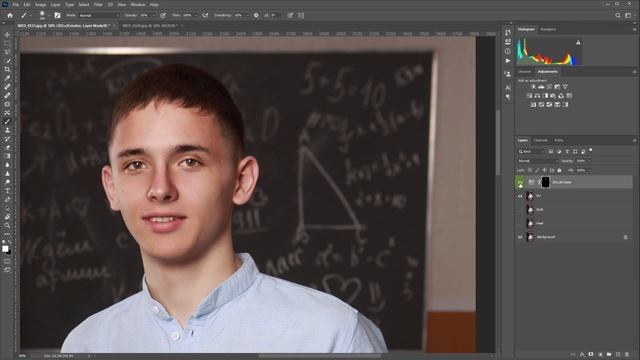This screenshot has width=640, height=360.
Task: Toggle lock transparent pixels
Action: [530, 170]
